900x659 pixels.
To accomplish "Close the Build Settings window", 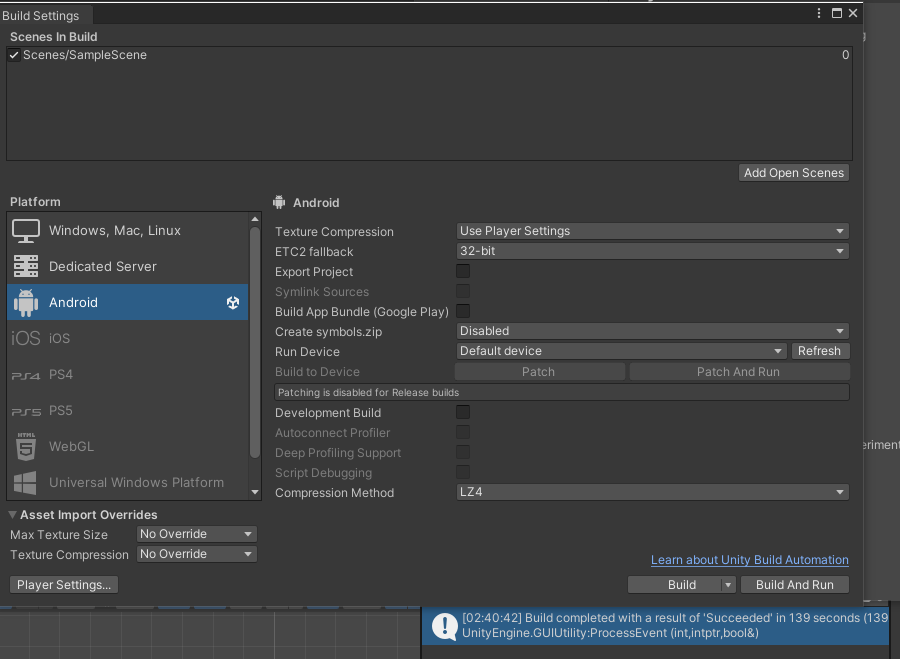I will click(x=853, y=13).
